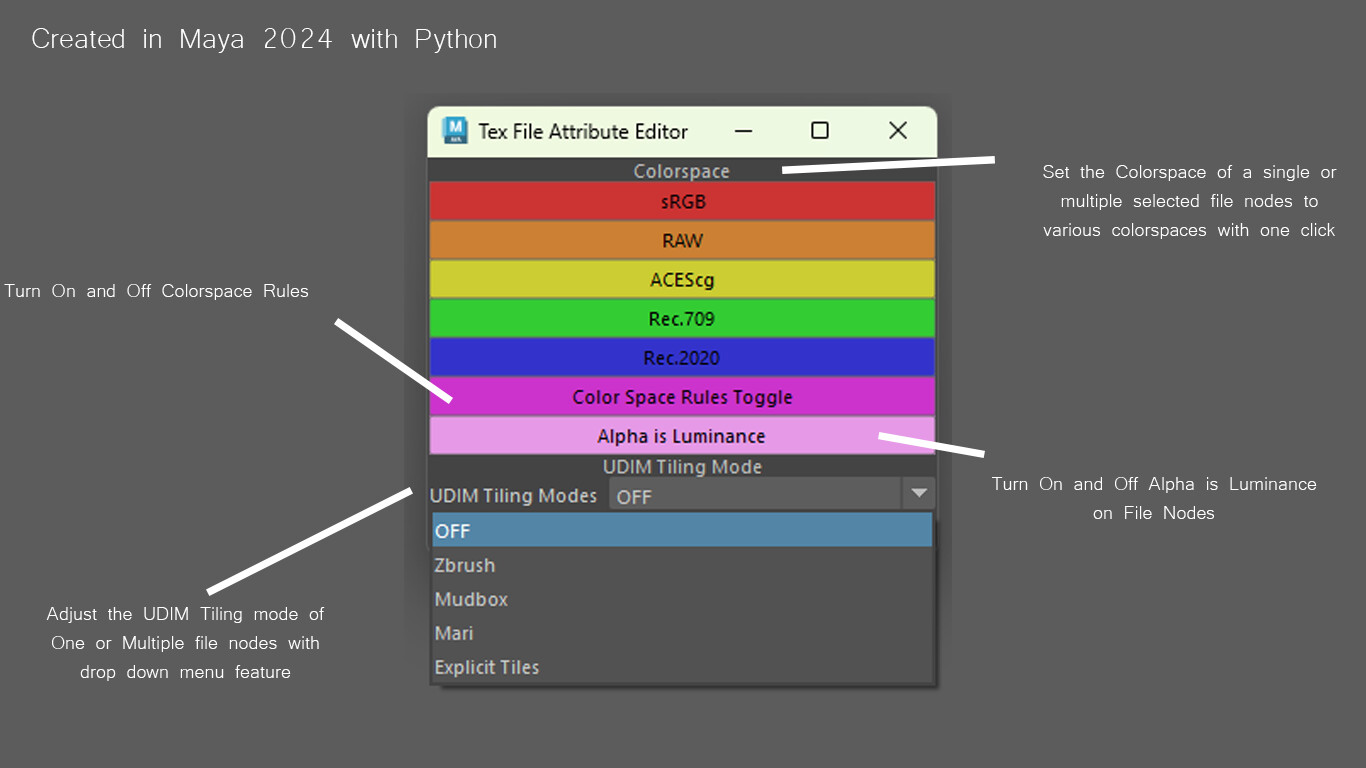Set colorspace to sRGB
The width and height of the screenshot is (1366, 768).
(x=682, y=201)
